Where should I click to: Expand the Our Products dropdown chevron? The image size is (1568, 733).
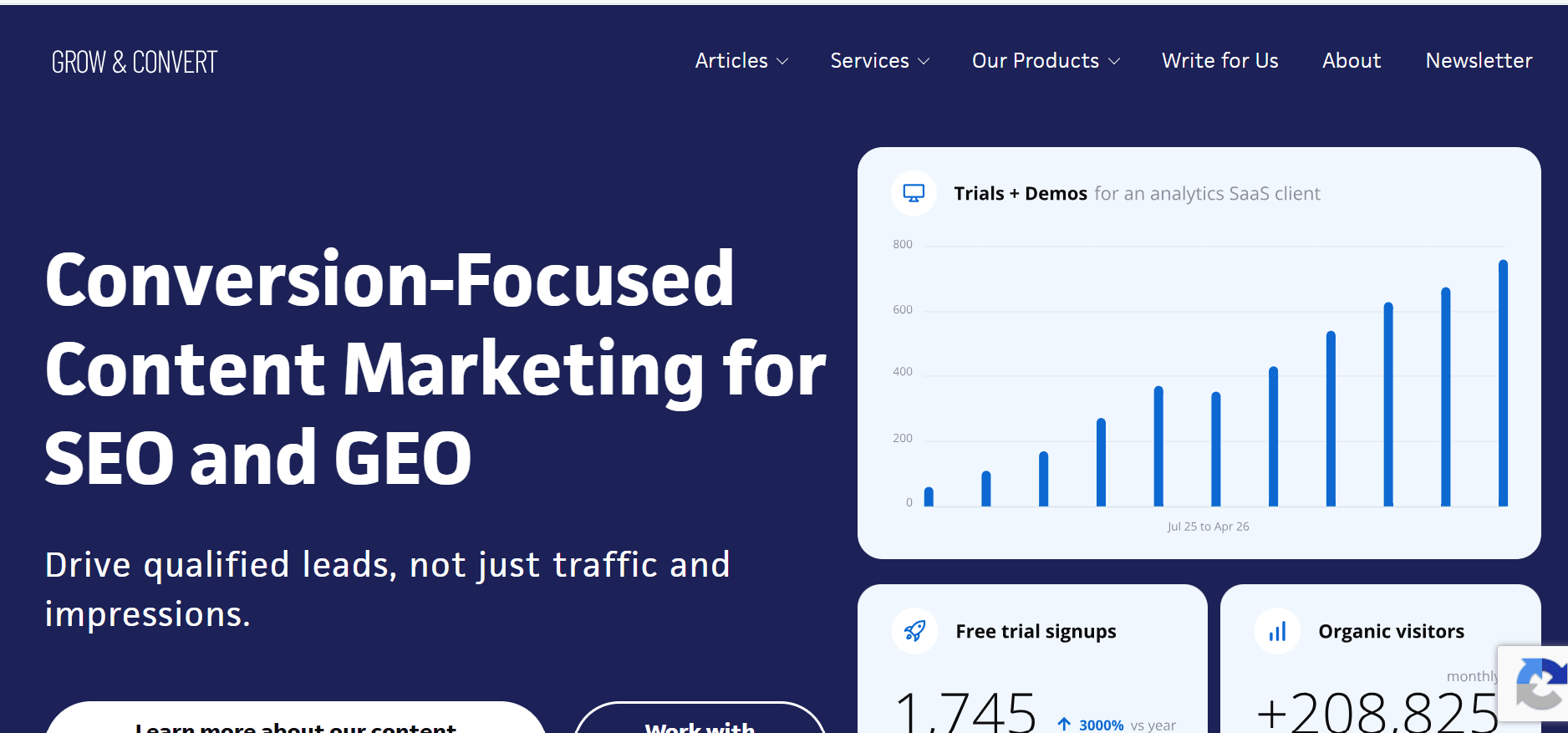point(1114,61)
